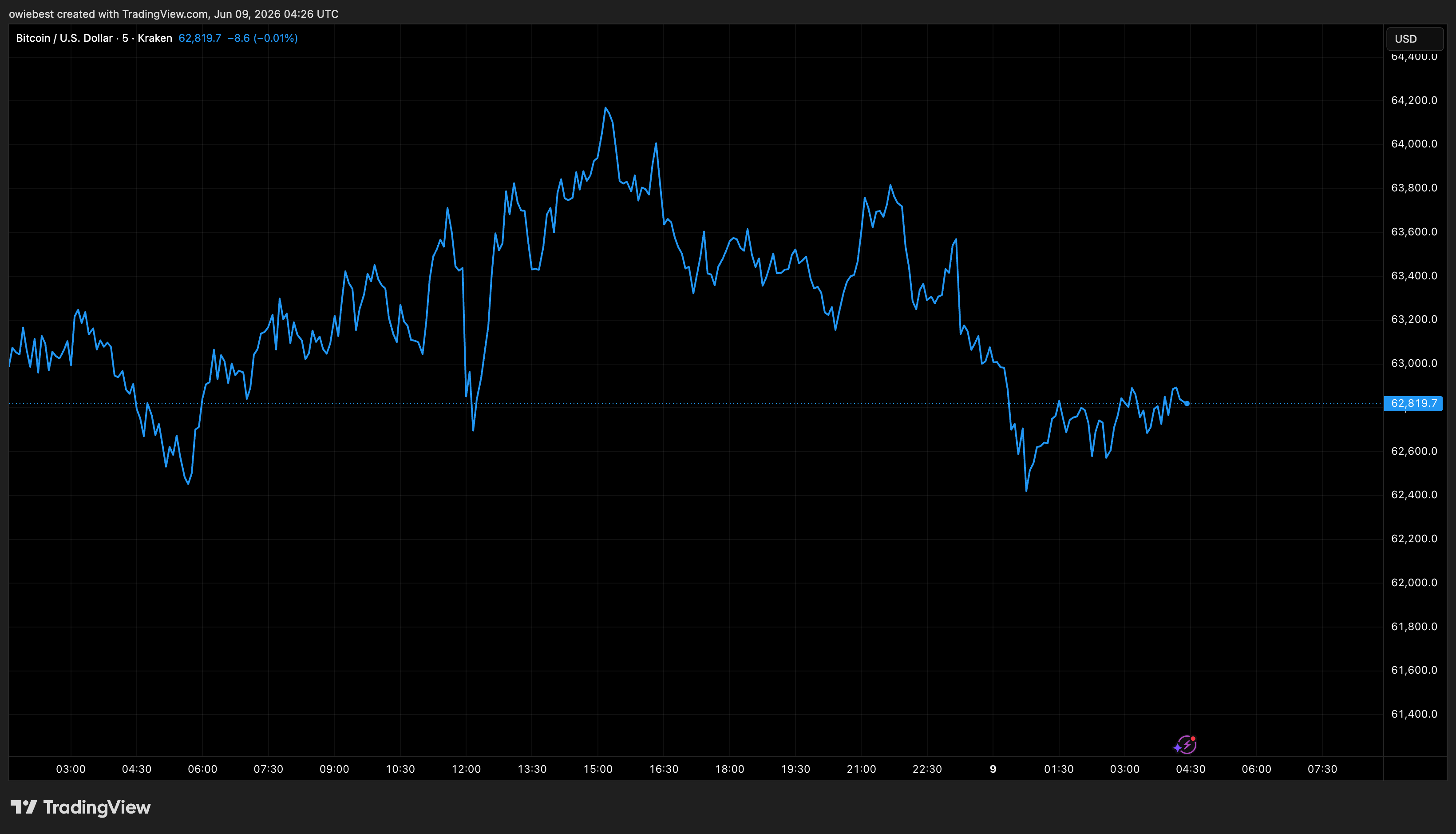
Task: Click the 62,600.0 price axis label
Action: tap(1414, 451)
